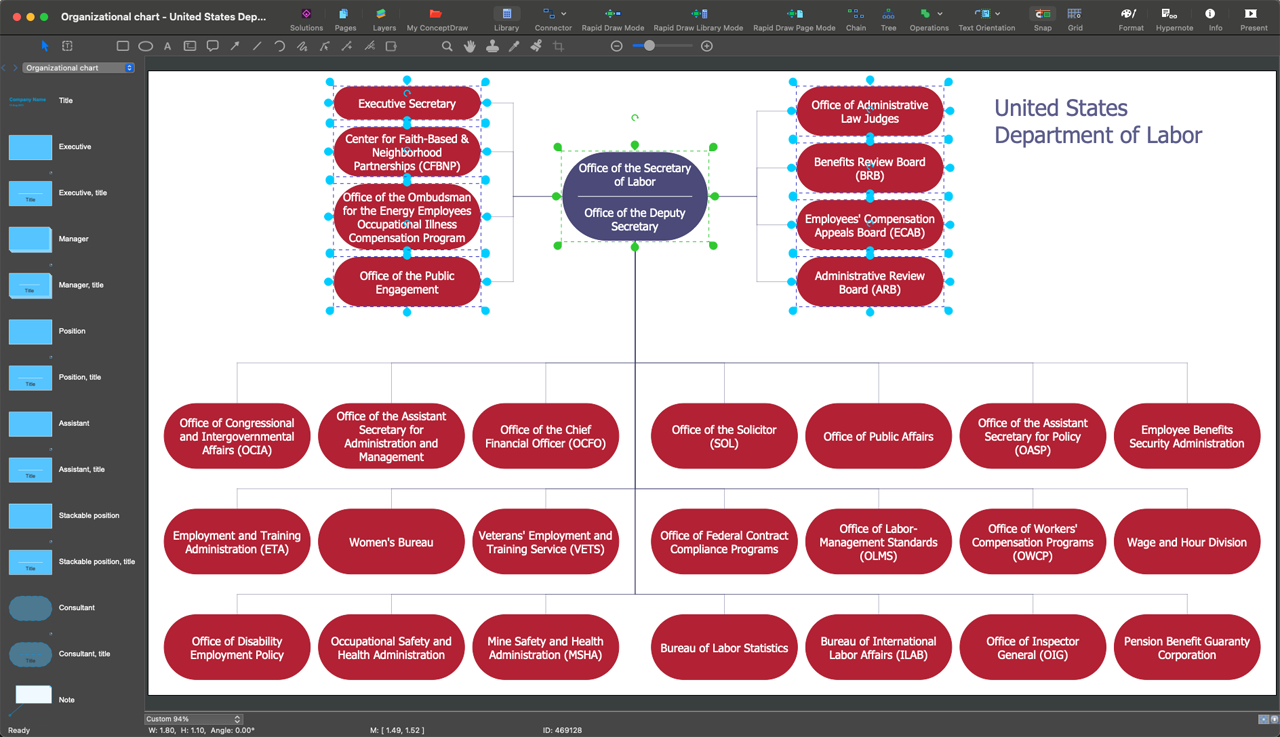Select the Ellipse drawing tool
Screen dimensions: 1280x737
pos(145,46)
